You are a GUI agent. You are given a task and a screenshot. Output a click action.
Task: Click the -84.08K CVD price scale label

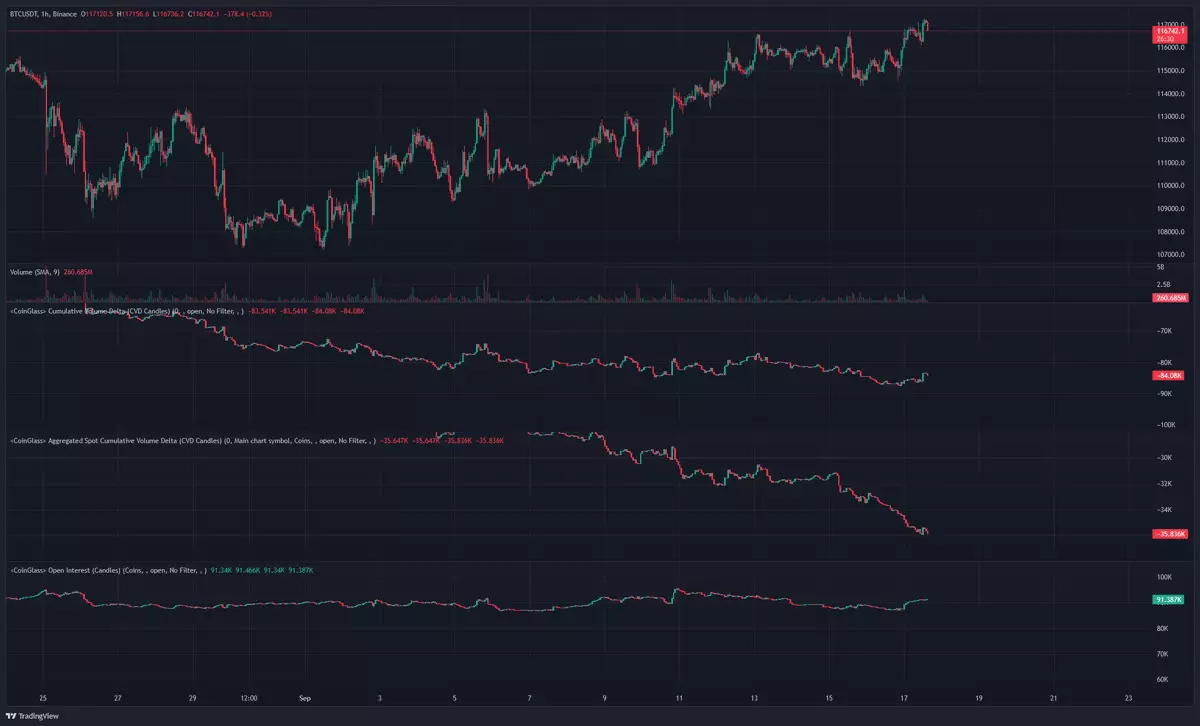click(x=1168, y=375)
